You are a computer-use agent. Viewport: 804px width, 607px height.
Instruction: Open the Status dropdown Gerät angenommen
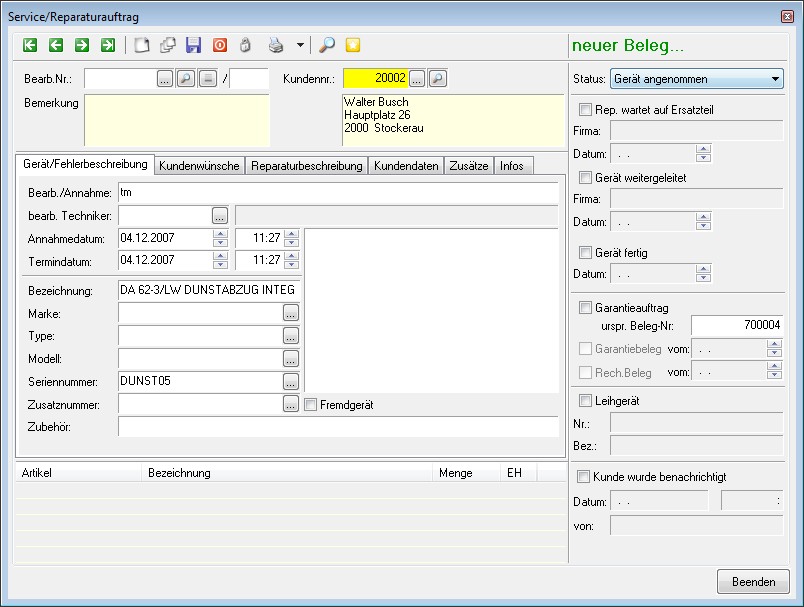697,79
